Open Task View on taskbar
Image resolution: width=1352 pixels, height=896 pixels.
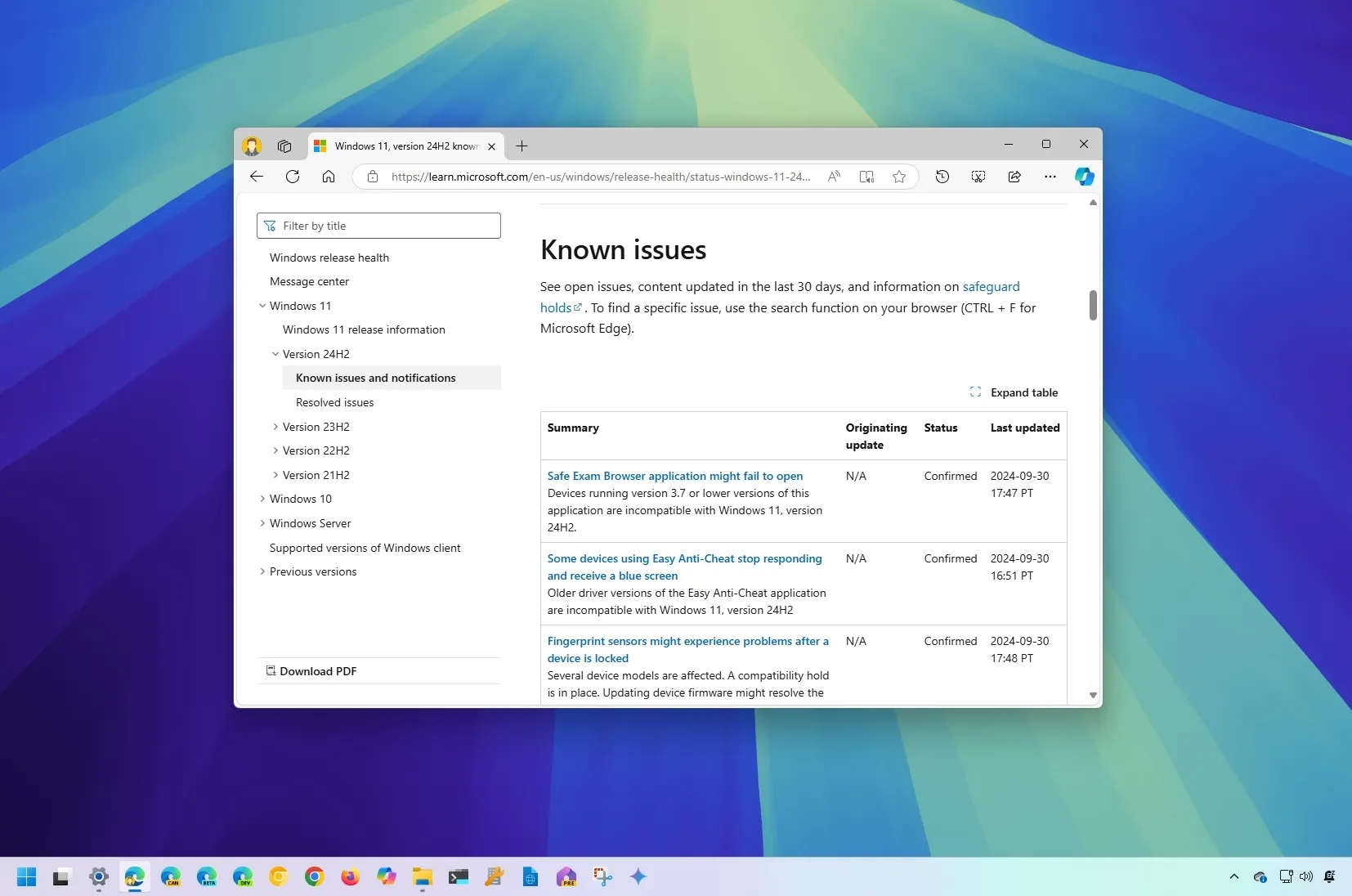62,877
